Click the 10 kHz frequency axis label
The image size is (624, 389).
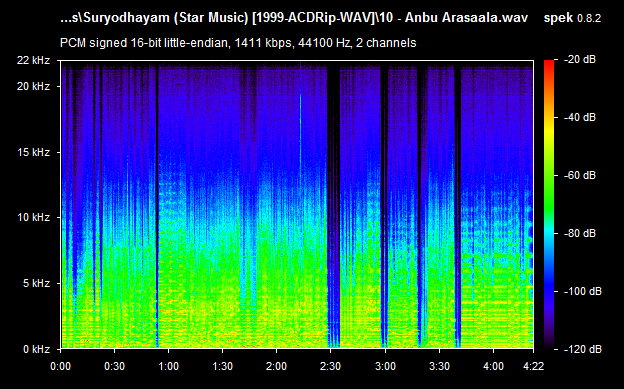click(33, 217)
